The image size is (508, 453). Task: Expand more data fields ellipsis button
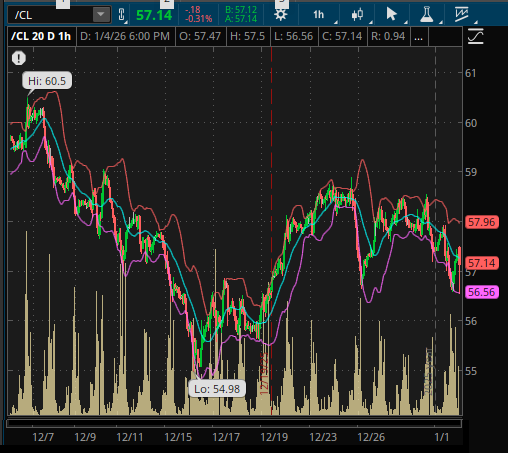point(419,36)
